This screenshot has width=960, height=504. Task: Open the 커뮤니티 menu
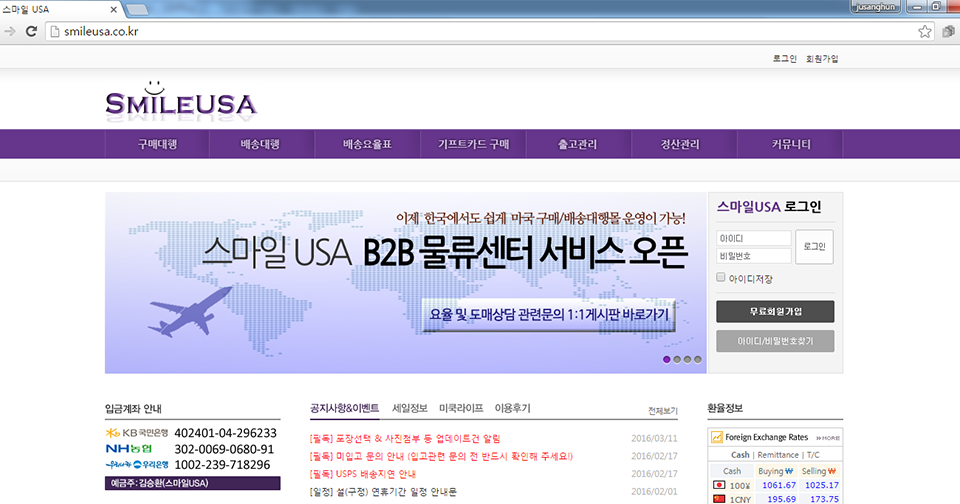pos(790,144)
